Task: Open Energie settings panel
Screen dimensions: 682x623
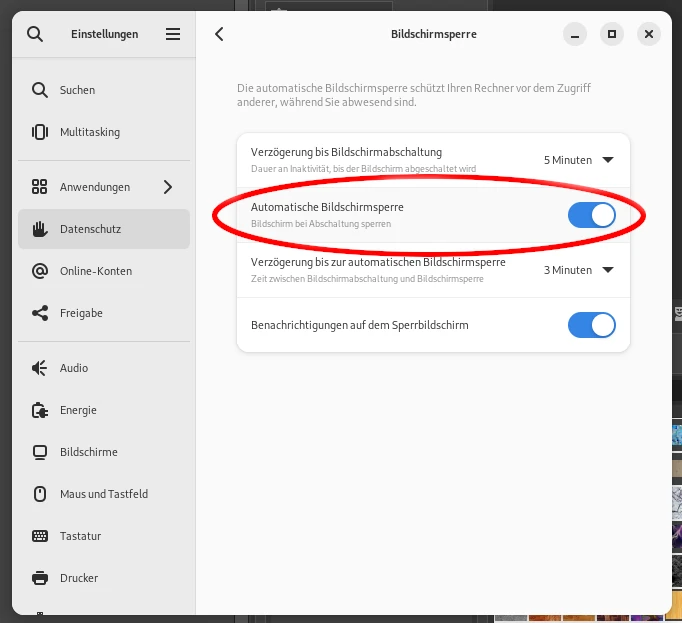Action: click(104, 410)
